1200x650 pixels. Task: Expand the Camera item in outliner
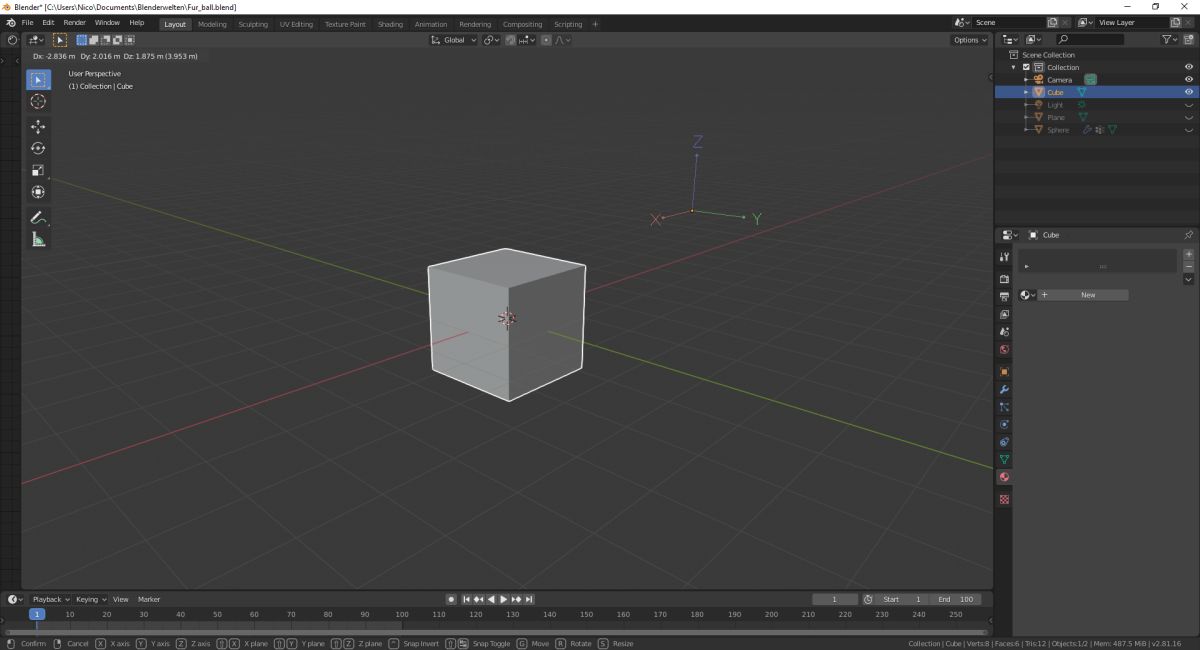pyautogui.click(x=1026, y=80)
